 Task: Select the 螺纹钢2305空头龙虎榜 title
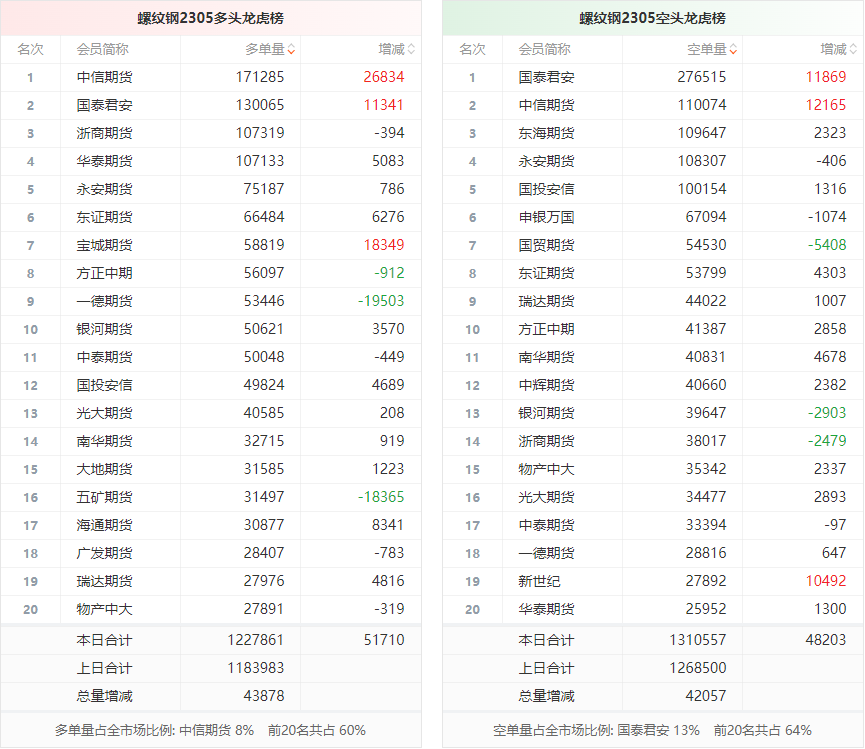pos(652,18)
